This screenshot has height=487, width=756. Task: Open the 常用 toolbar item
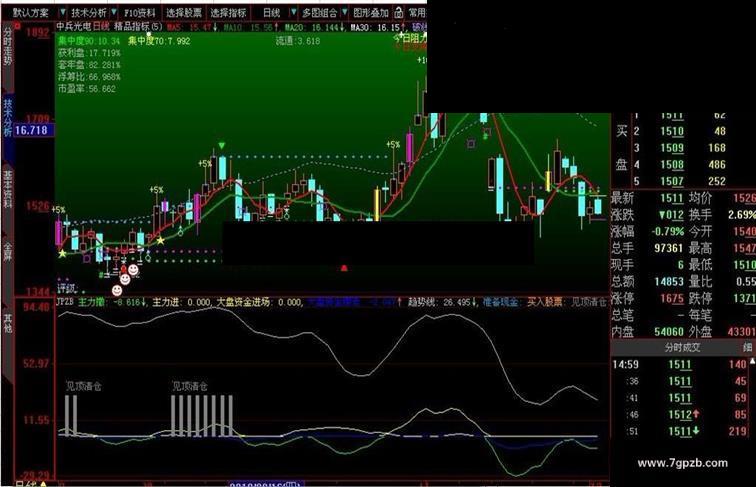point(417,13)
